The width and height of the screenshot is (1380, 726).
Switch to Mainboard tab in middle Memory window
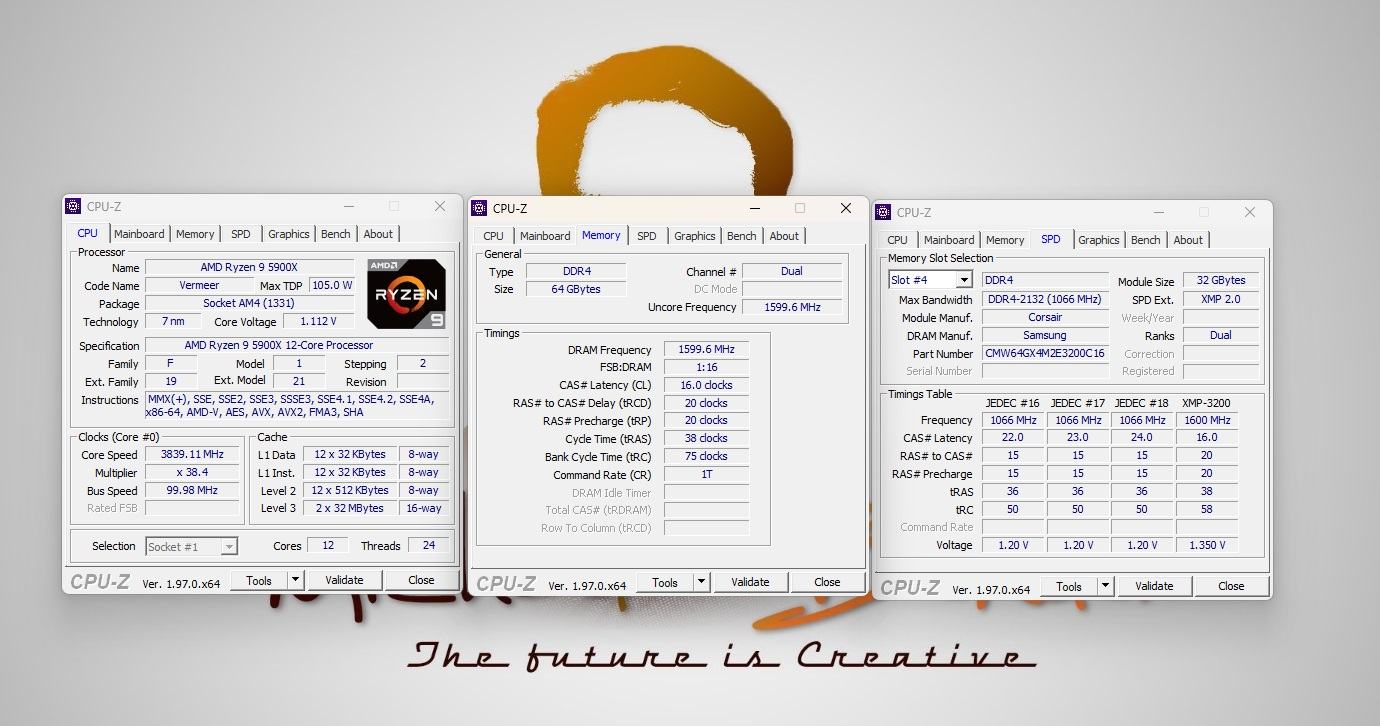pyautogui.click(x=545, y=236)
